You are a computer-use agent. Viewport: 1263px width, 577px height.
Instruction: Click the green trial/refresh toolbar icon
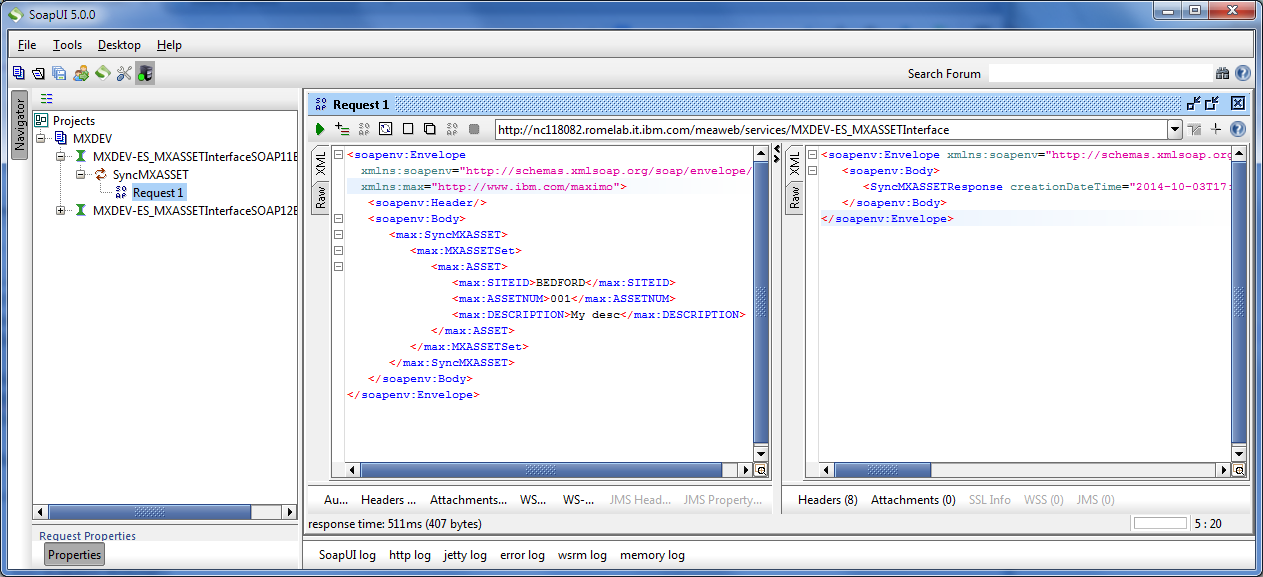click(102, 73)
